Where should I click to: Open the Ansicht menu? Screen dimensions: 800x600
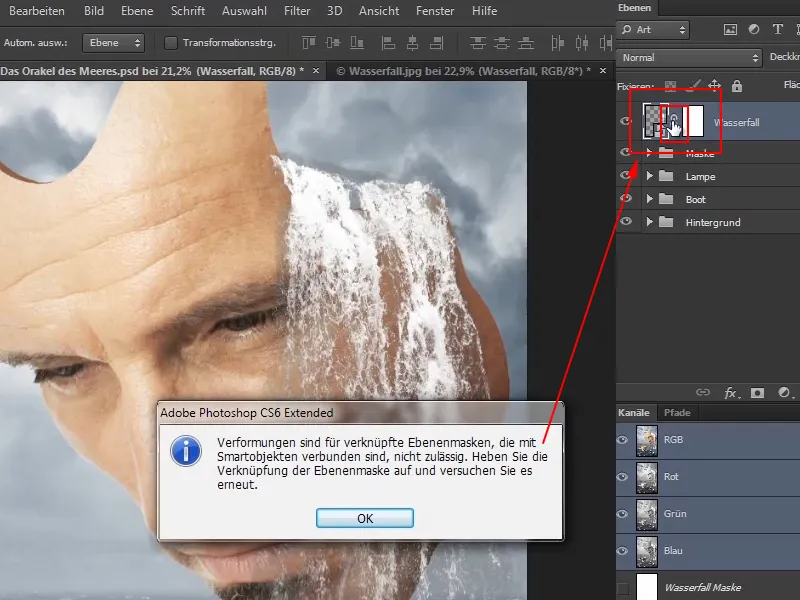pos(379,11)
